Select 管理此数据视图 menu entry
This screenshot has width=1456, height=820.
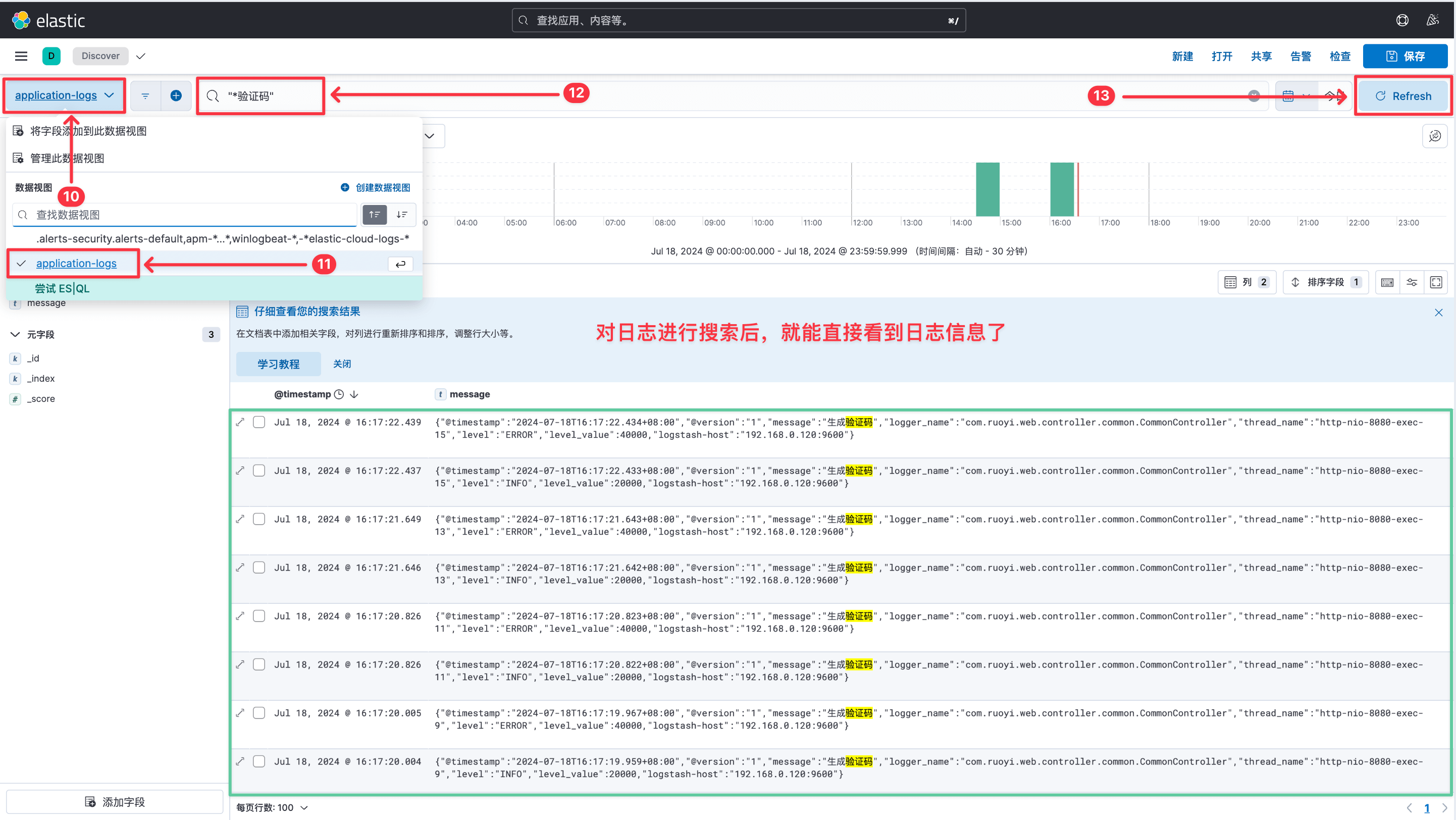click(x=214, y=158)
